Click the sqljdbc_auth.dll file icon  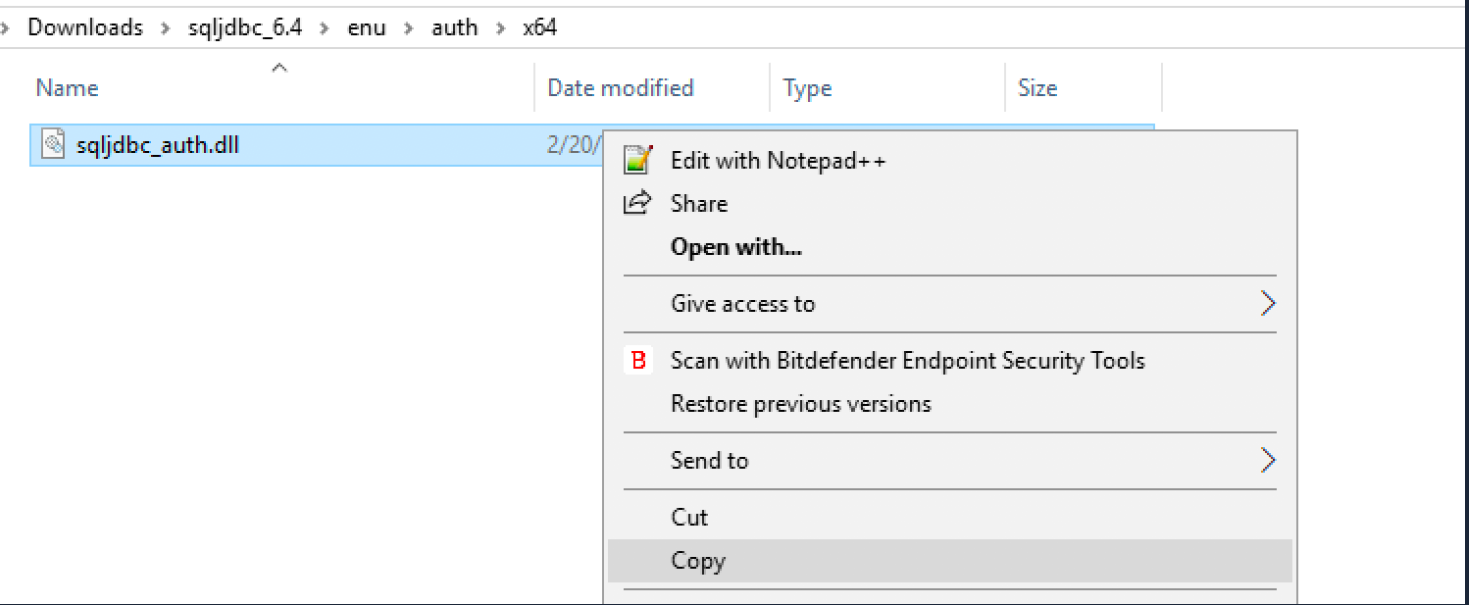tap(54, 146)
